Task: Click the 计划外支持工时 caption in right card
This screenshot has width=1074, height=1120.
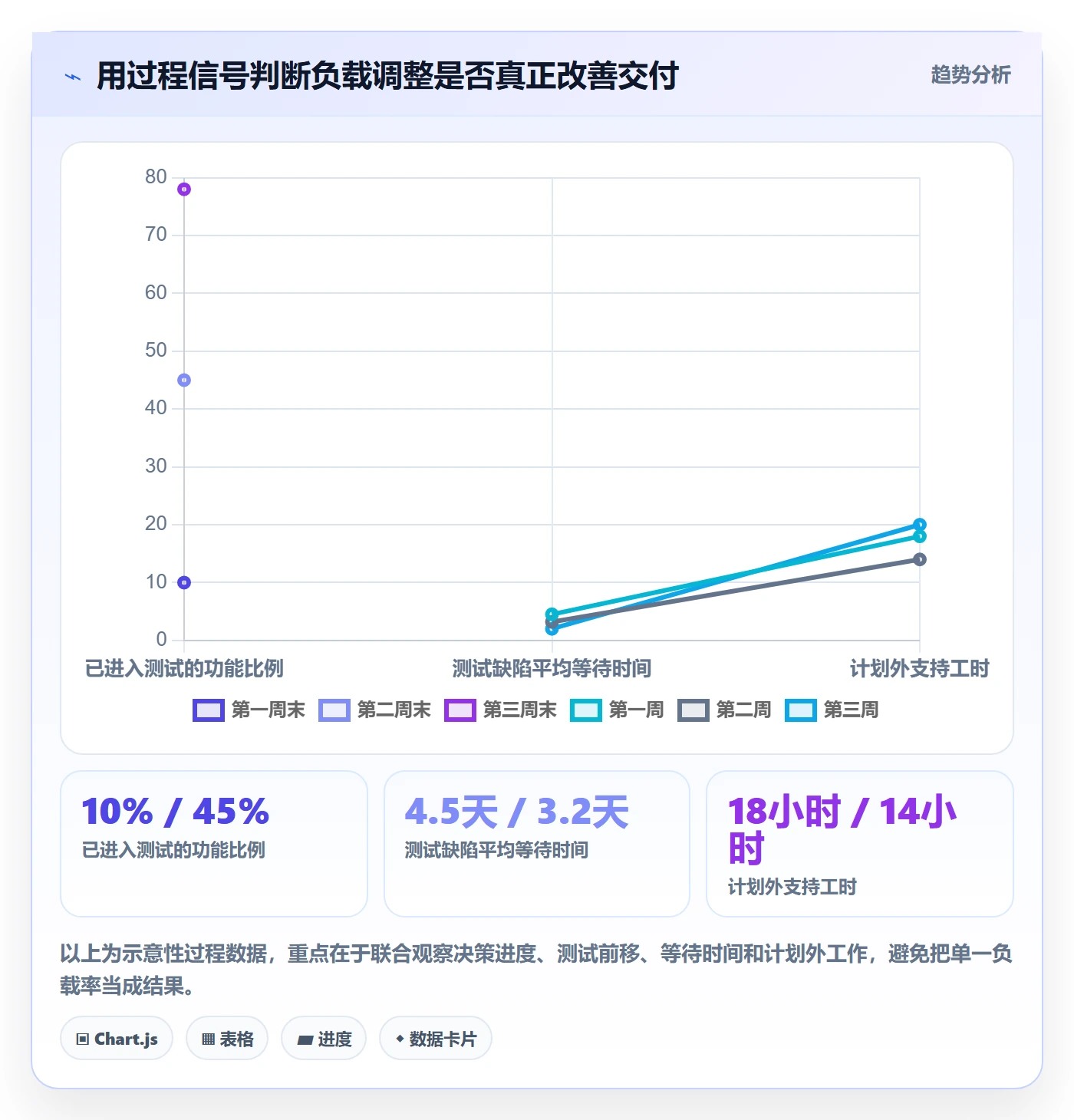Action: point(792,887)
